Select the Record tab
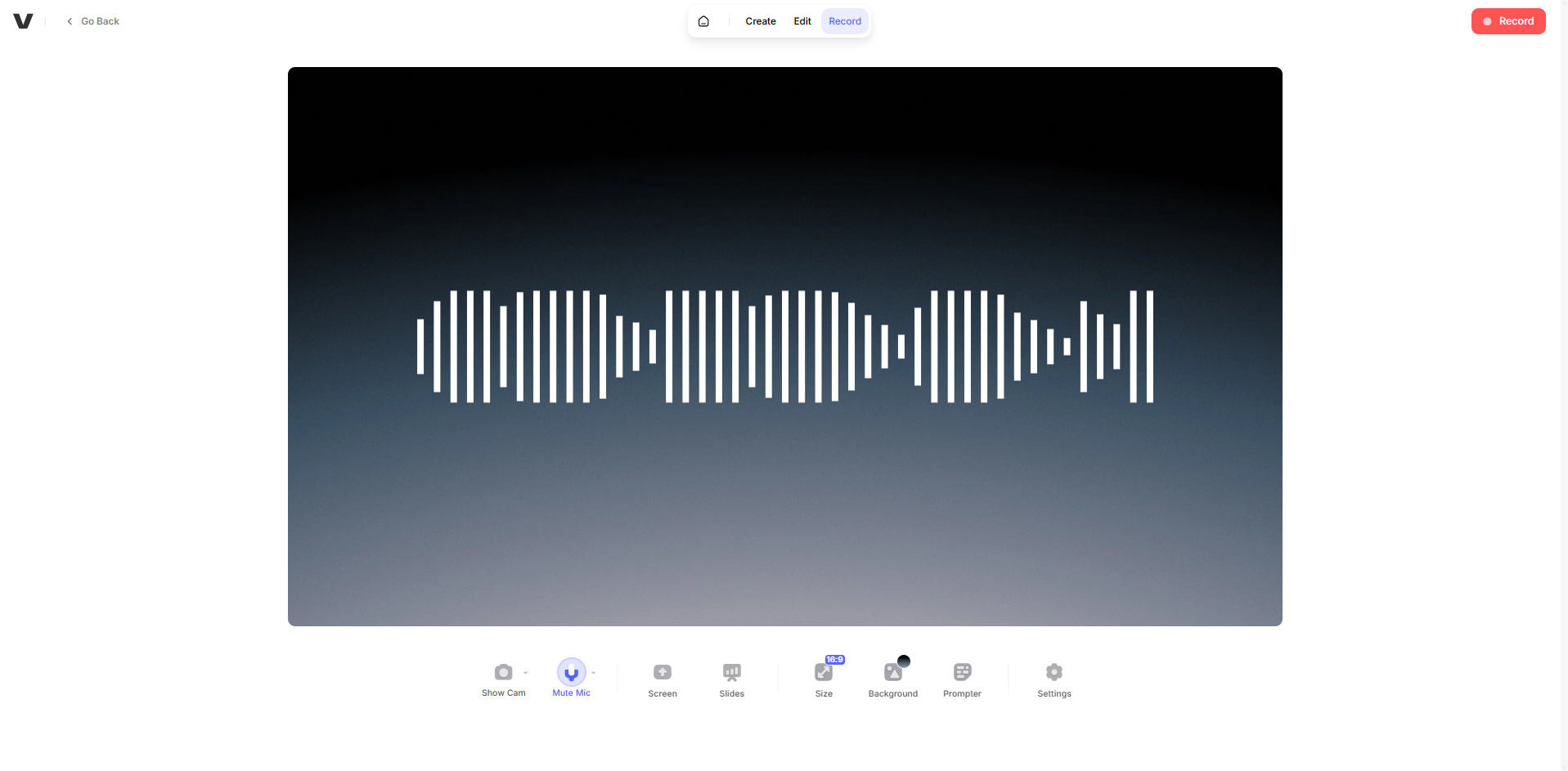1568x771 pixels. coord(844,20)
